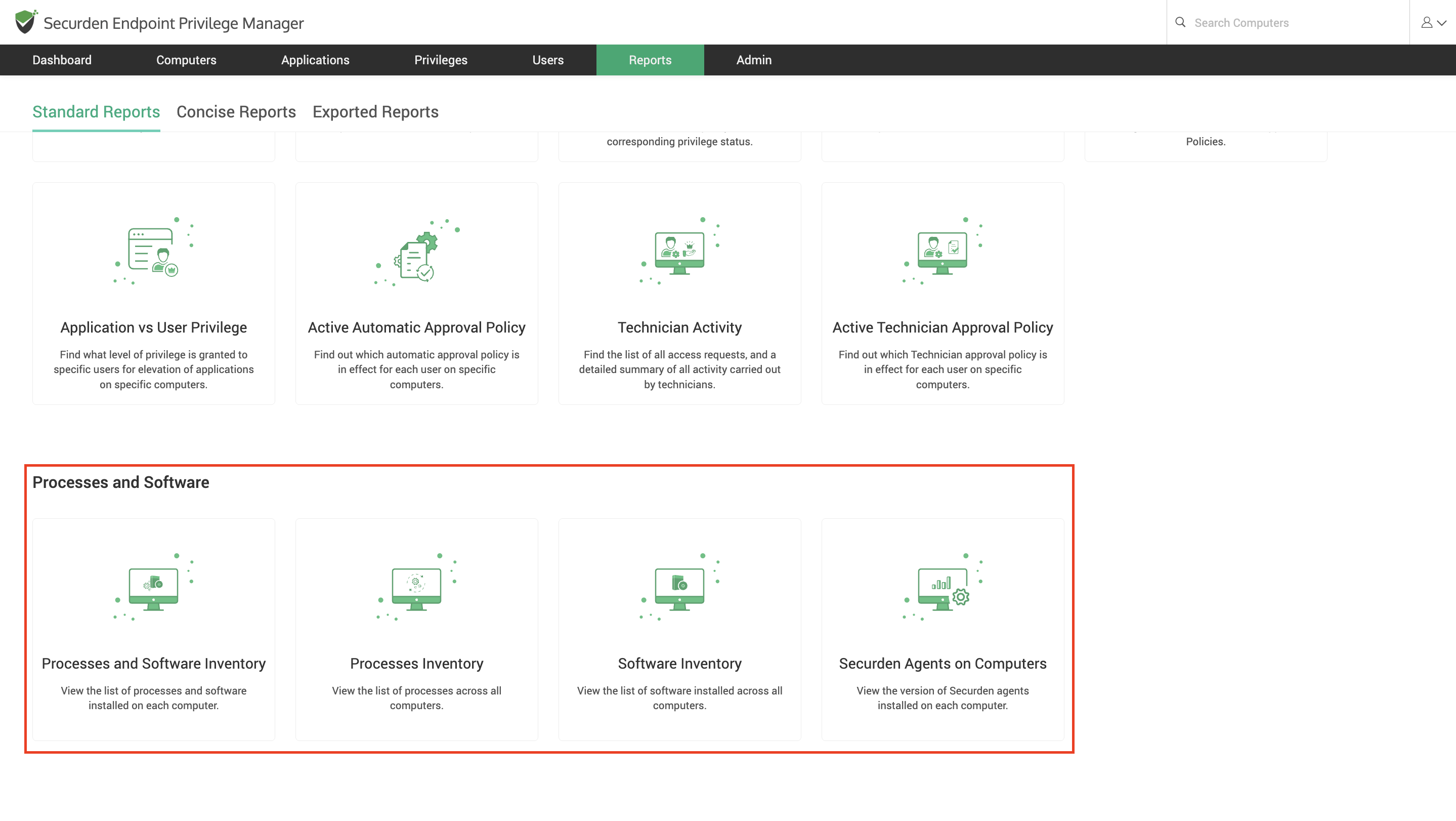Click text 'View the list of software installed across all computers.'
Viewport: 1456px width, 821px height.
coord(679,697)
